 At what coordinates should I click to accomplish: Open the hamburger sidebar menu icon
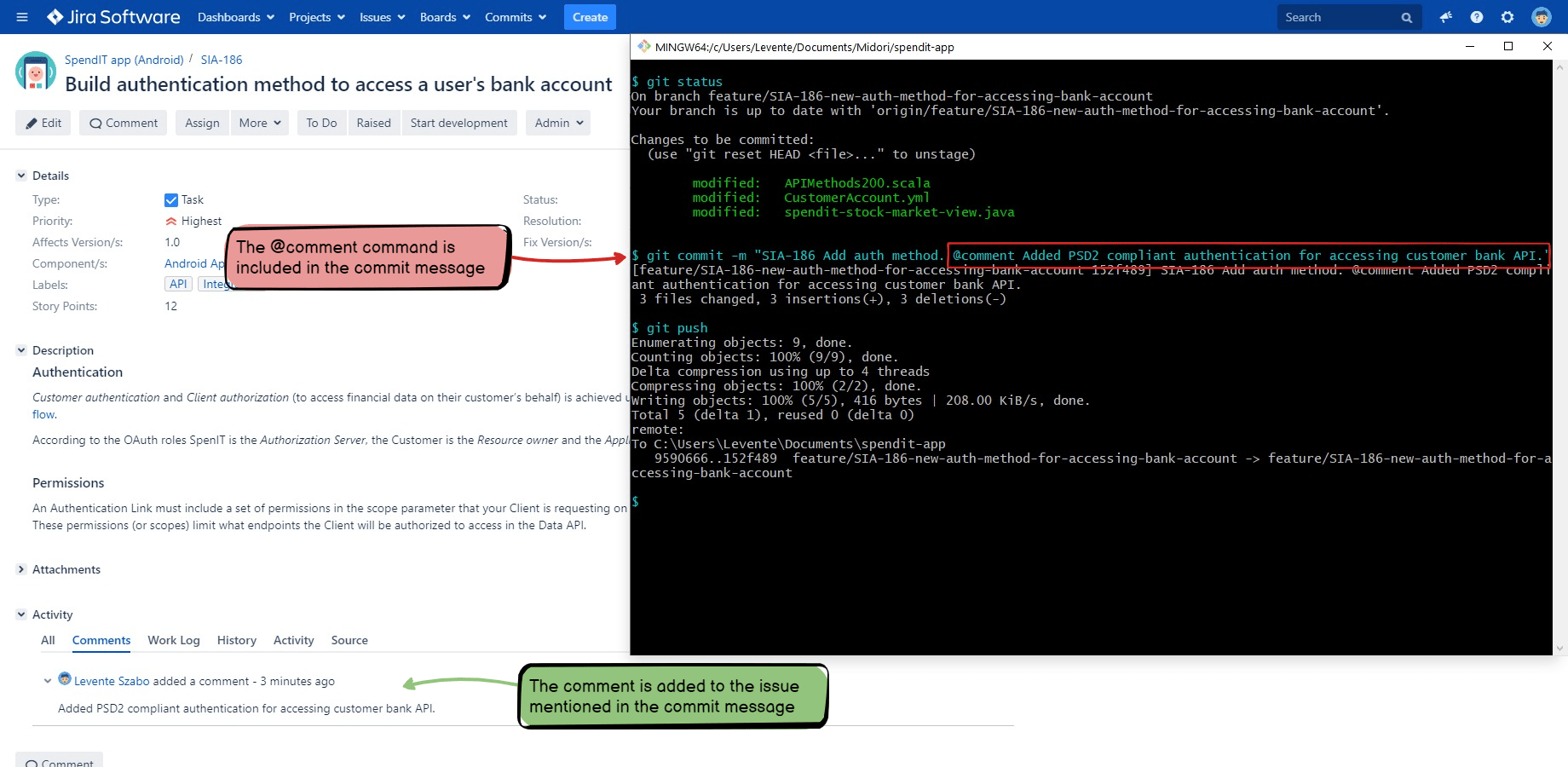(x=22, y=17)
